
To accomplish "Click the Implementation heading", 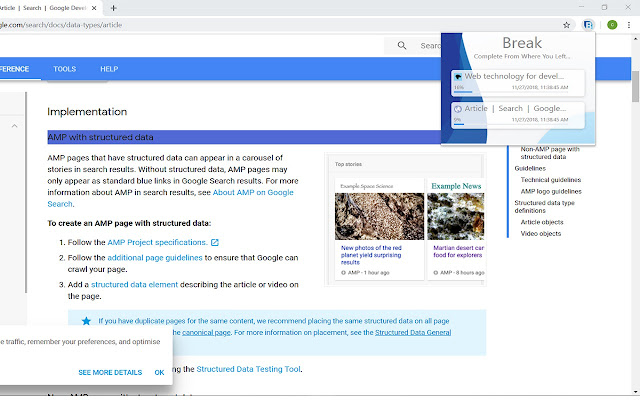I will (87, 112).
